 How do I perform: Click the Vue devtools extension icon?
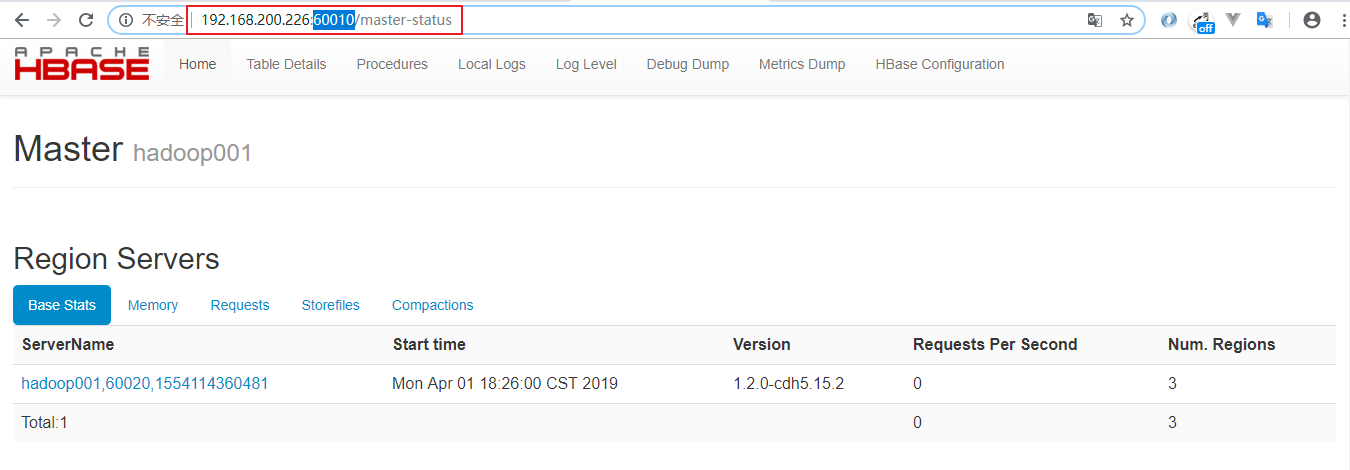[x=1233, y=20]
